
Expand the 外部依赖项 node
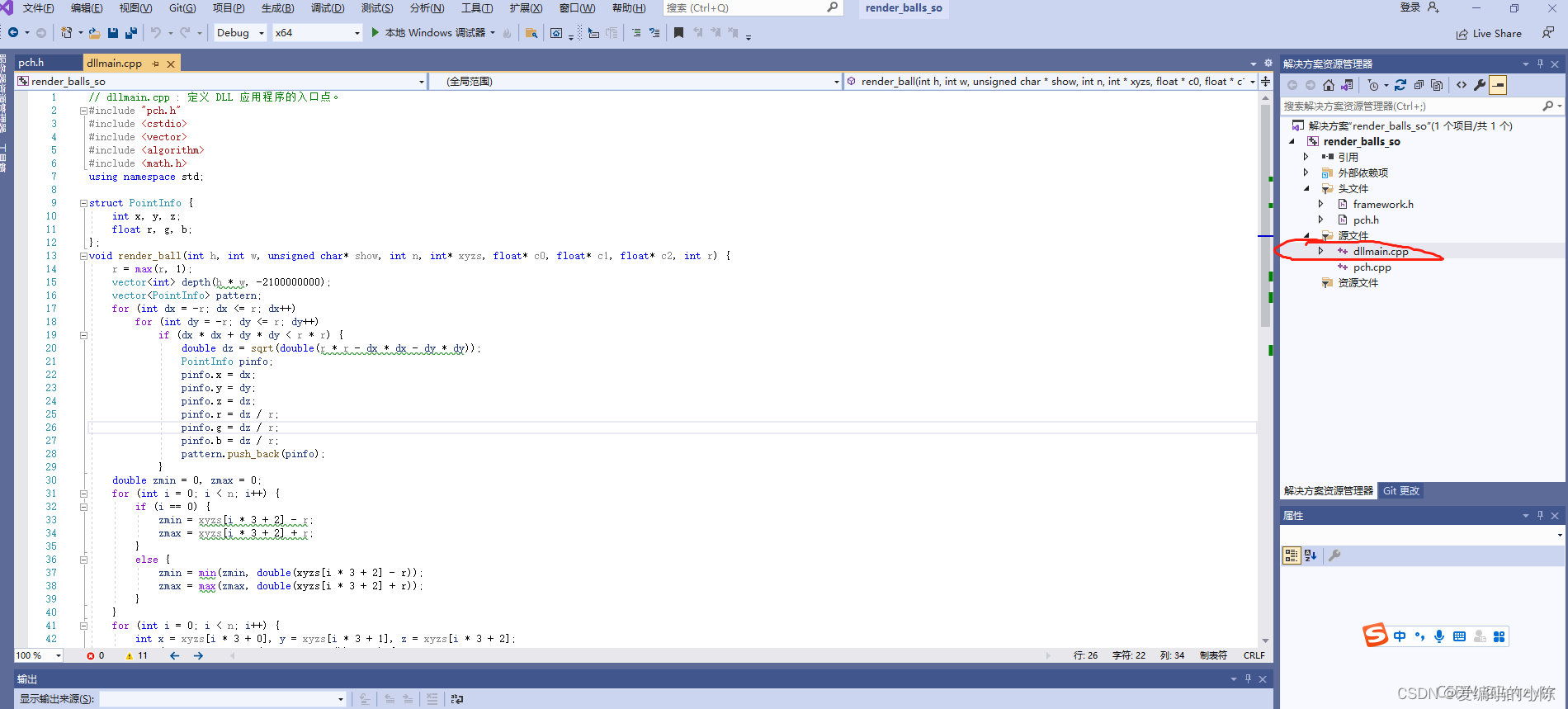click(1306, 173)
